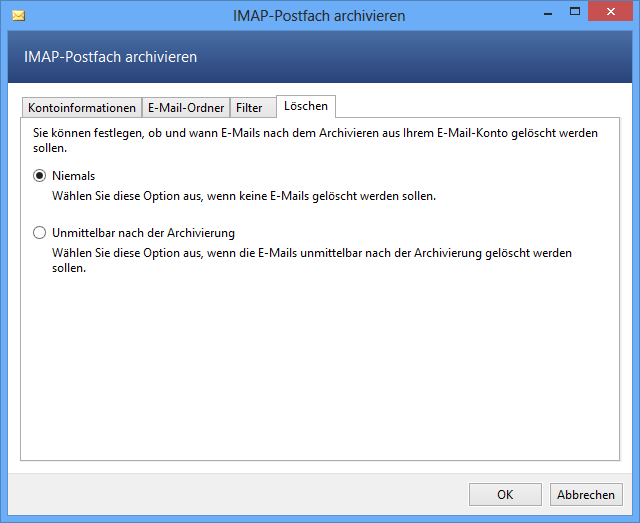Cancel the dialog with Abbrechen
The image size is (640, 523).
[x=586, y=494]
